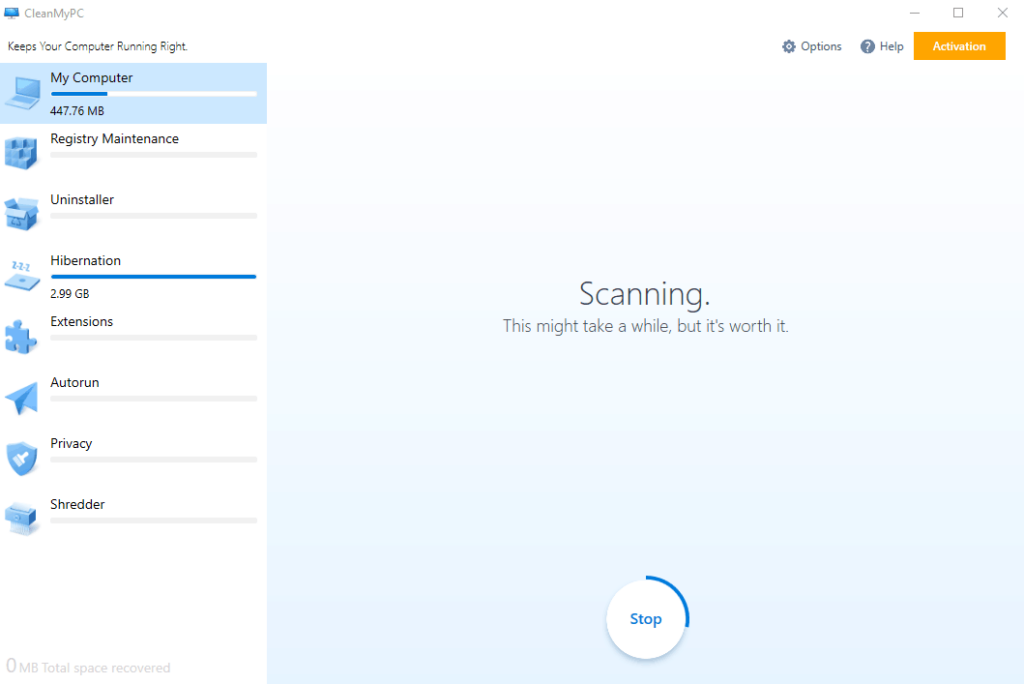The image size is (1024, 684).
Task: Select the Extensions puzzle icon
Action: tap(22, 337)
